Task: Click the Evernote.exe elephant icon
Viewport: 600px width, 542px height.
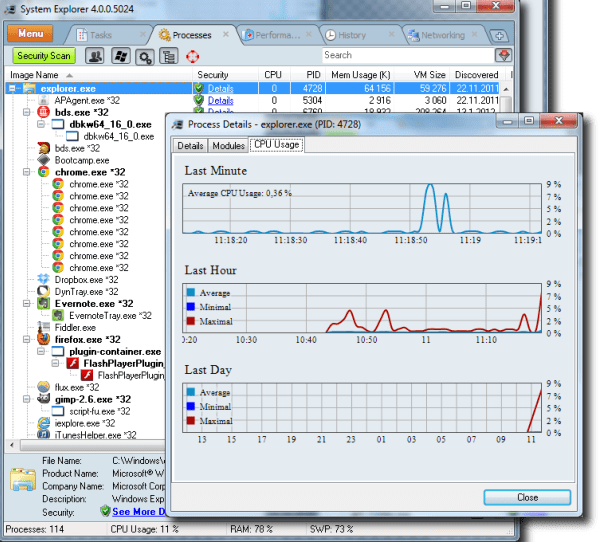Action: 44,304
